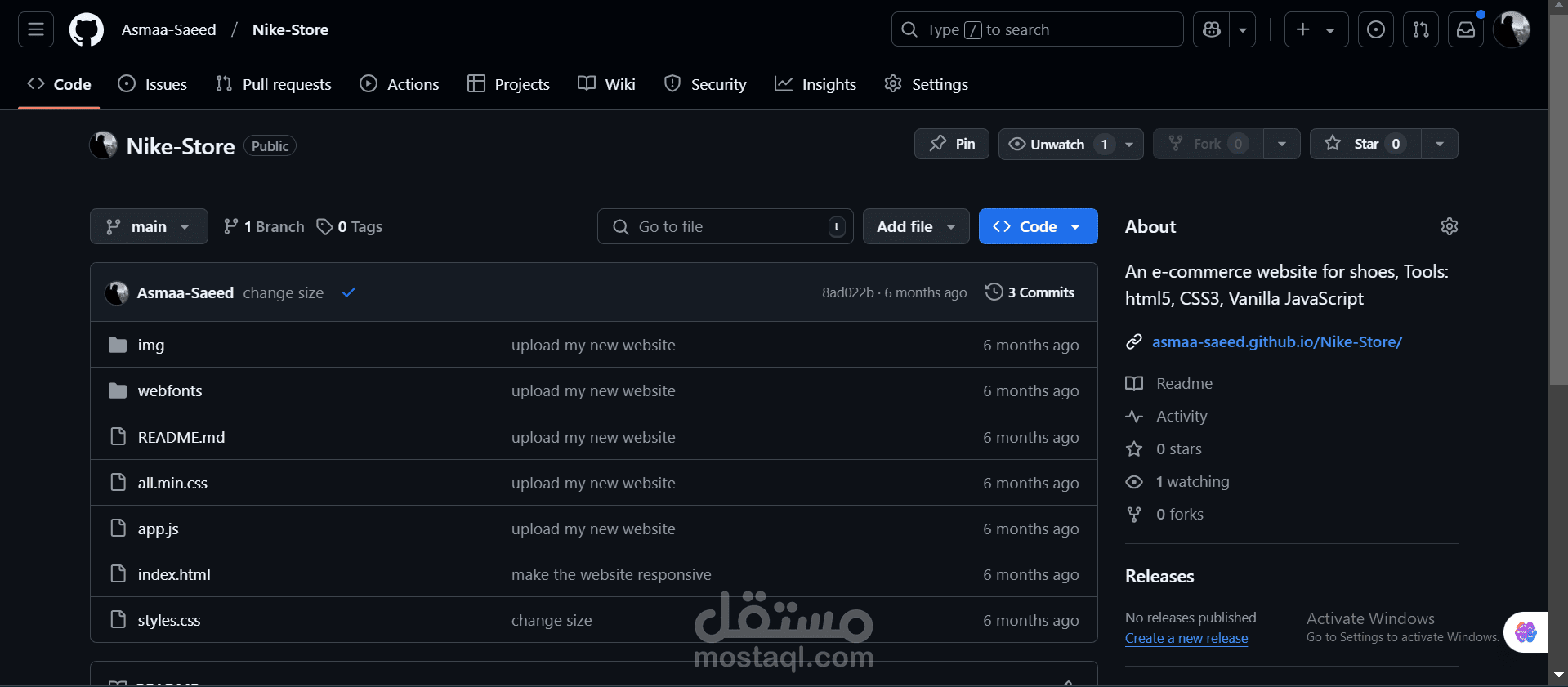Expand the Fork options dropdown

[1282, 144]
